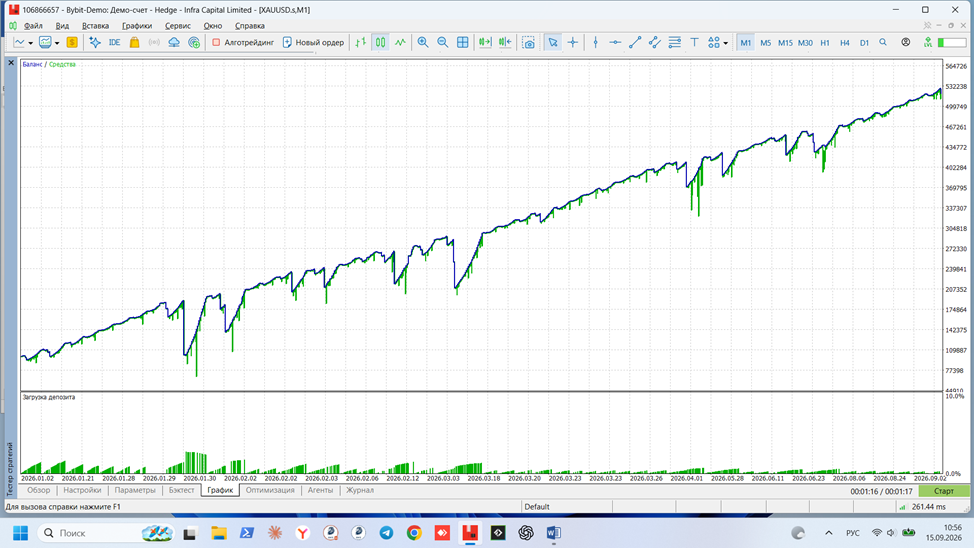The width and height of the screenshot is (974, 548).
Task: Enable chart auto scroll icon
Action: pyautogui.click(x=485, y=42)
